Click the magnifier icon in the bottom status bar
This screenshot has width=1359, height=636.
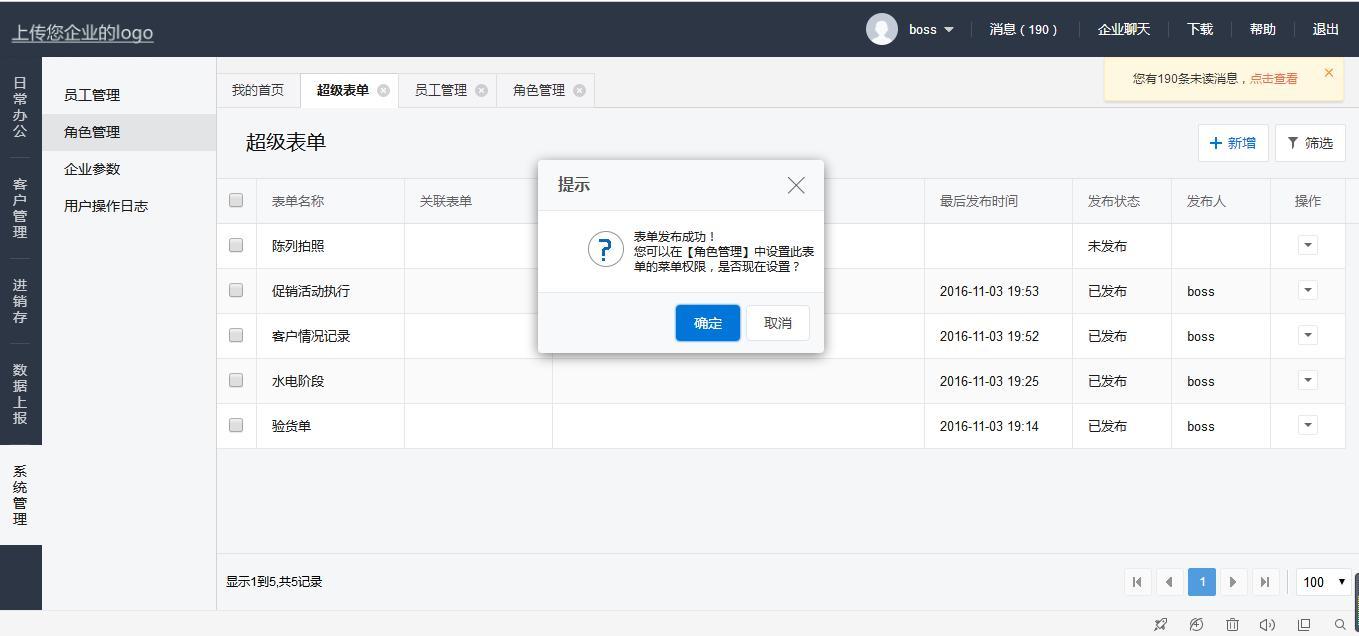coord(1340,624)
